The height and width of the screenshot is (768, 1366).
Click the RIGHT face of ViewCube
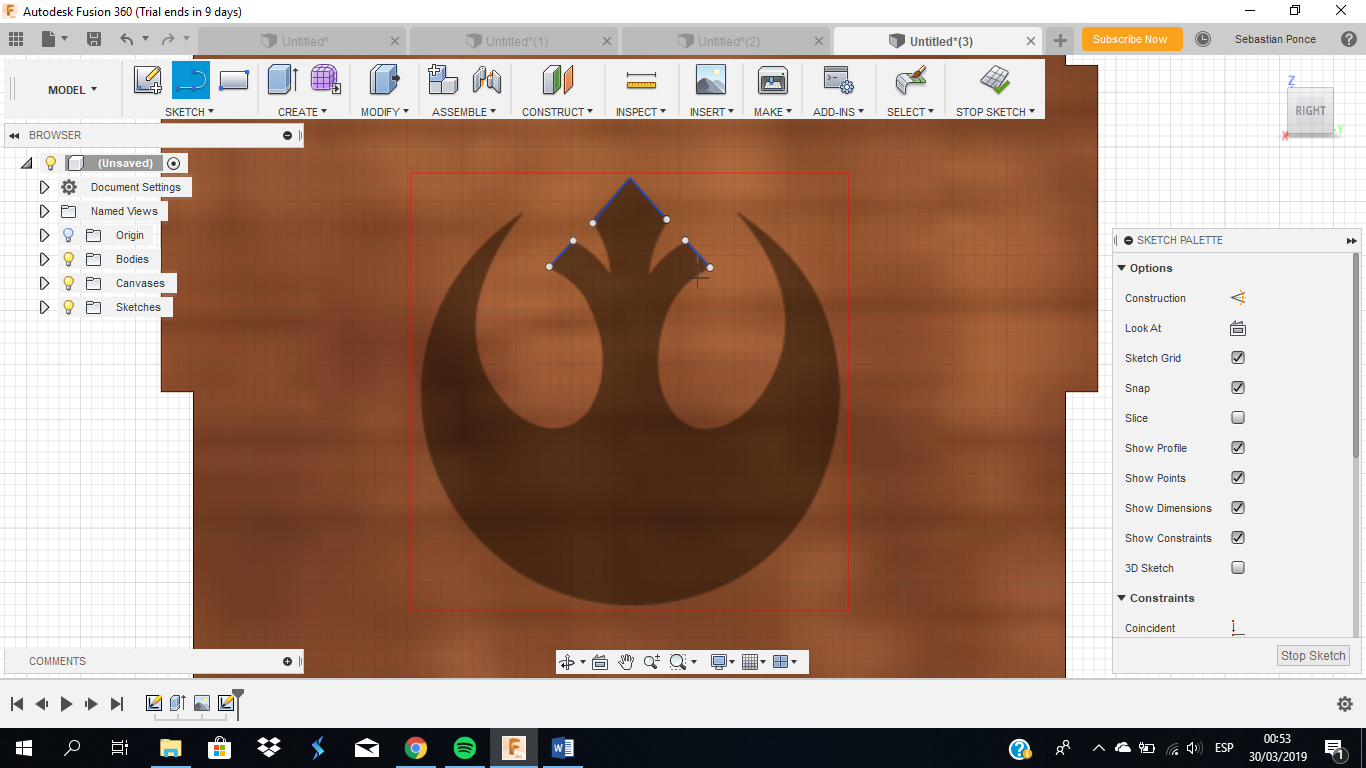1310,111
